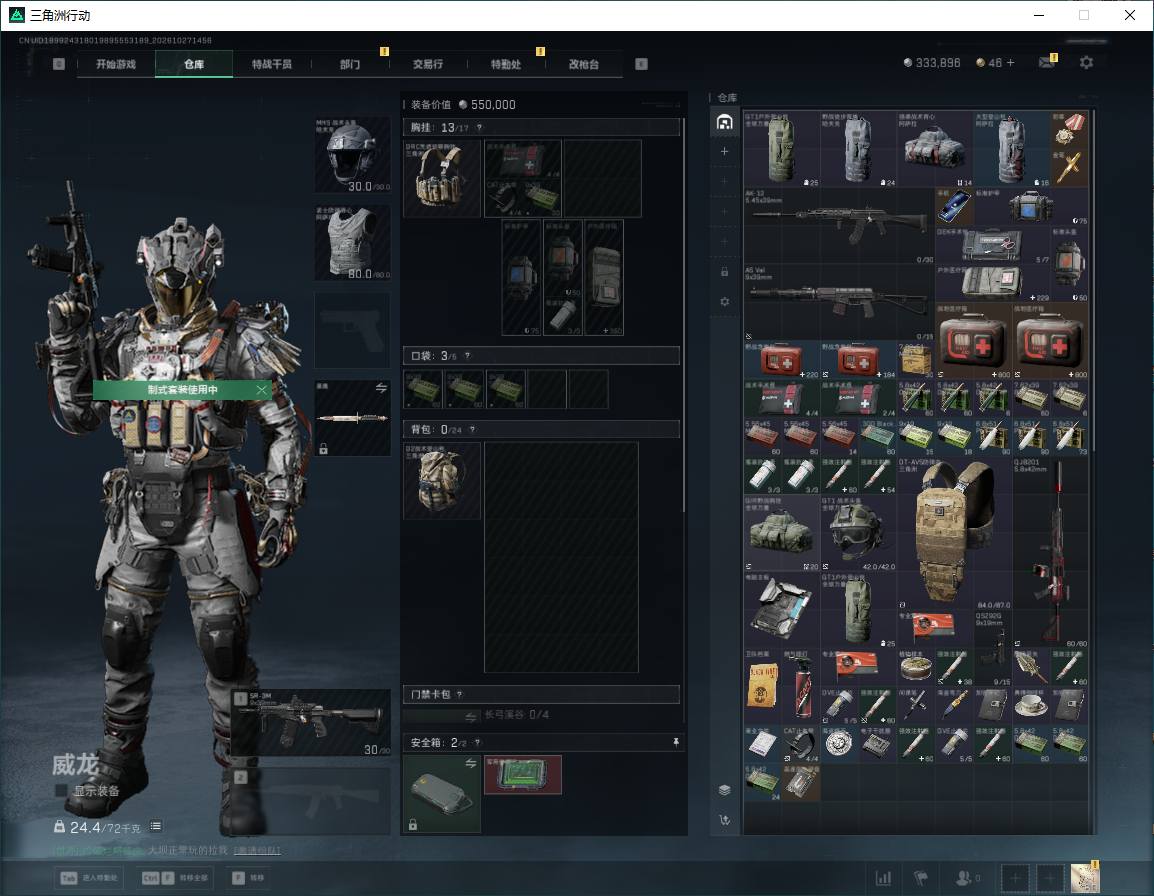Add more gold currency with plus
Viewport: 1154px width, 896px height.
(1010, 63)
